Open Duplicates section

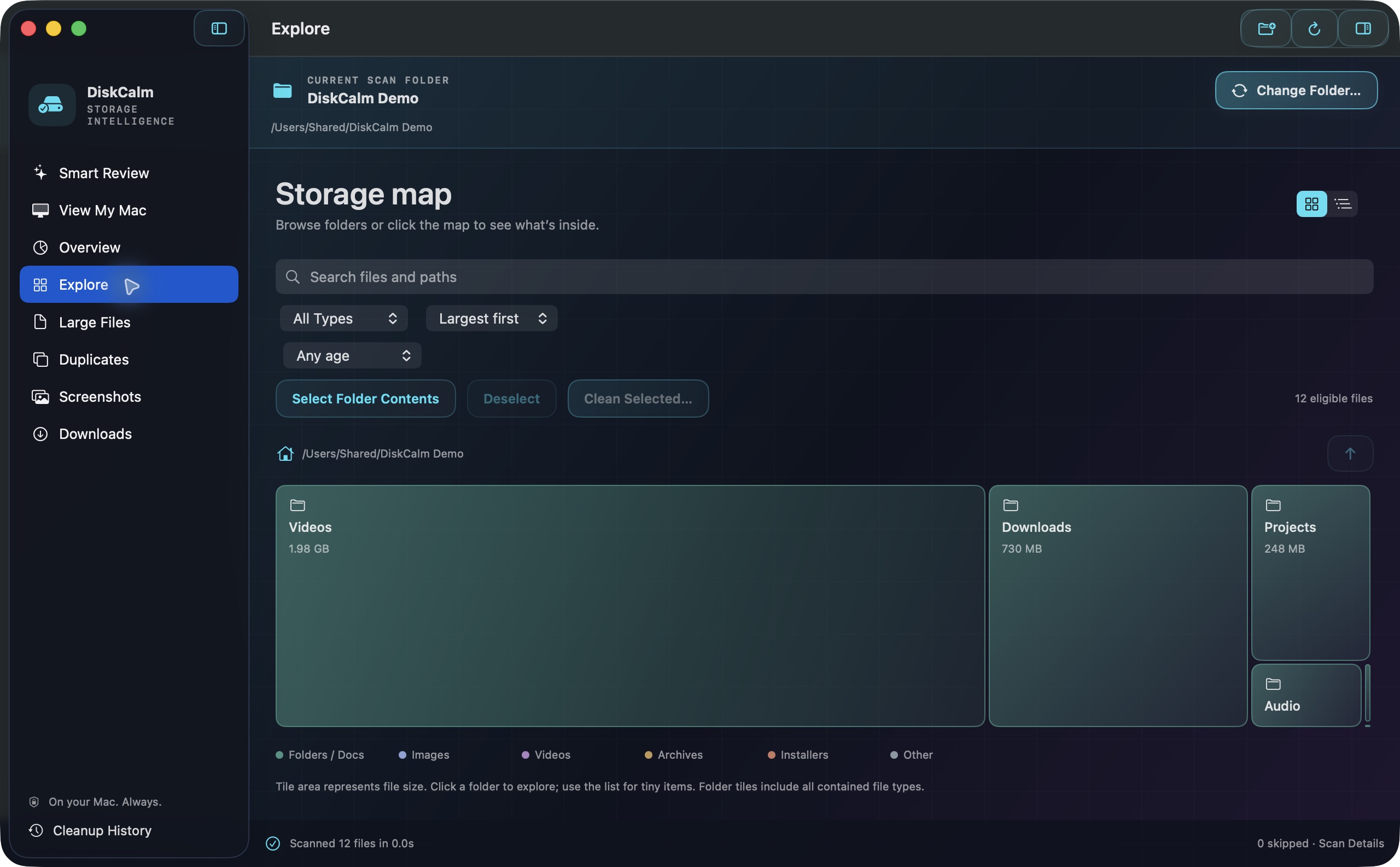[129, 360]
